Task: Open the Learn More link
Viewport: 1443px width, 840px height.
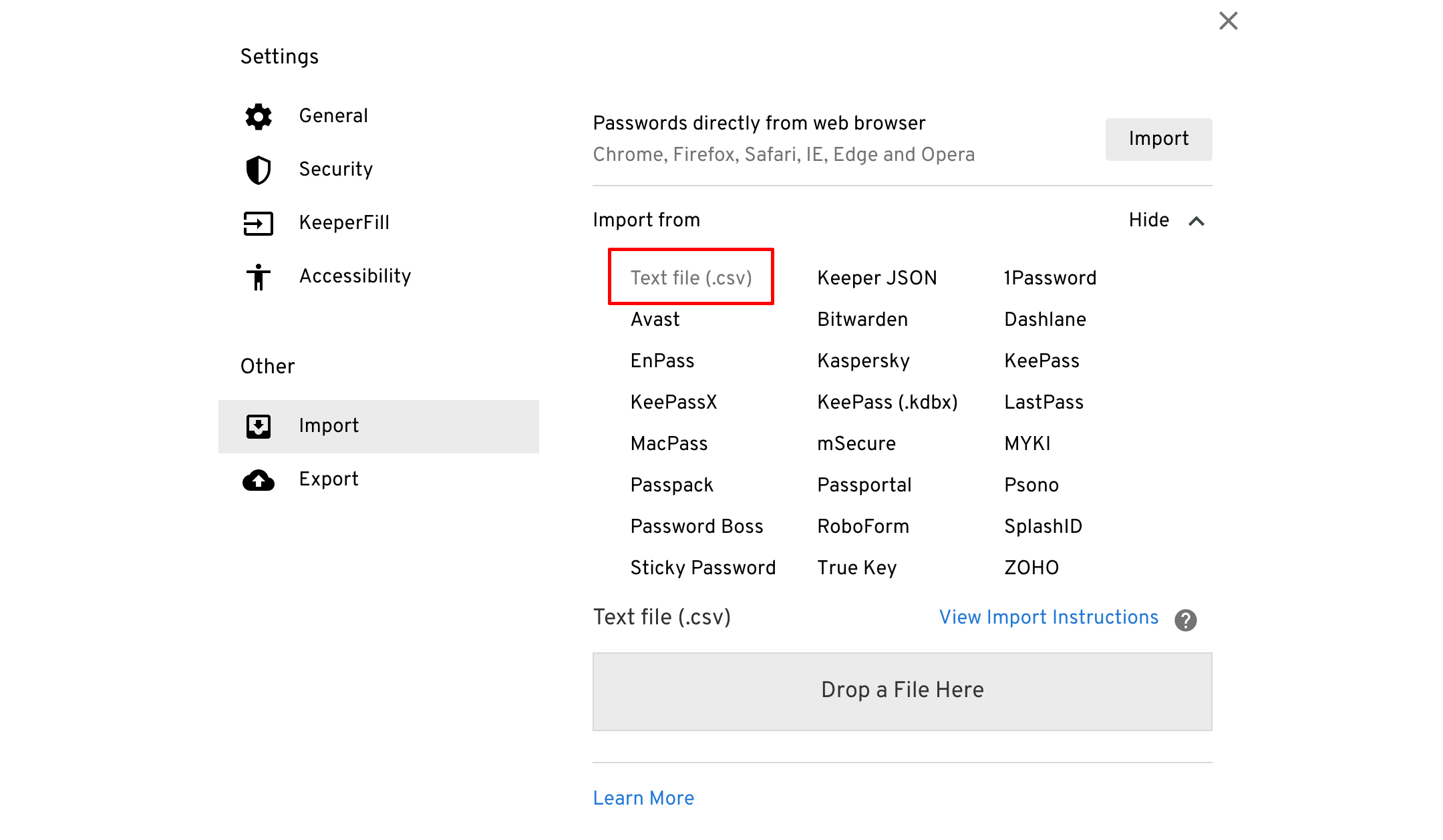Action: 643,798
